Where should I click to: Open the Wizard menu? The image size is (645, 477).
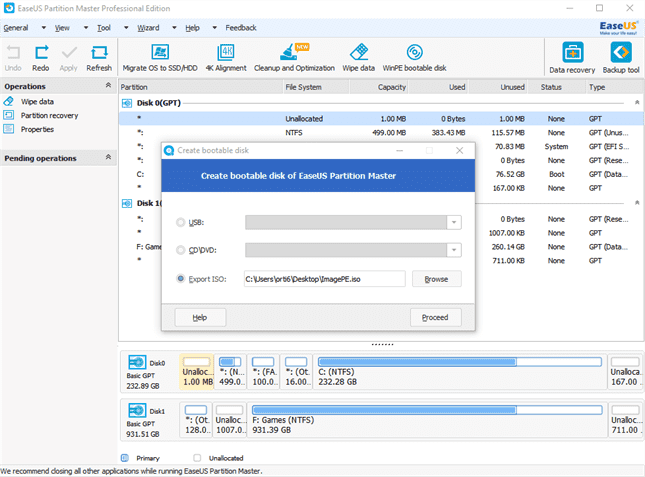[148, 28]
